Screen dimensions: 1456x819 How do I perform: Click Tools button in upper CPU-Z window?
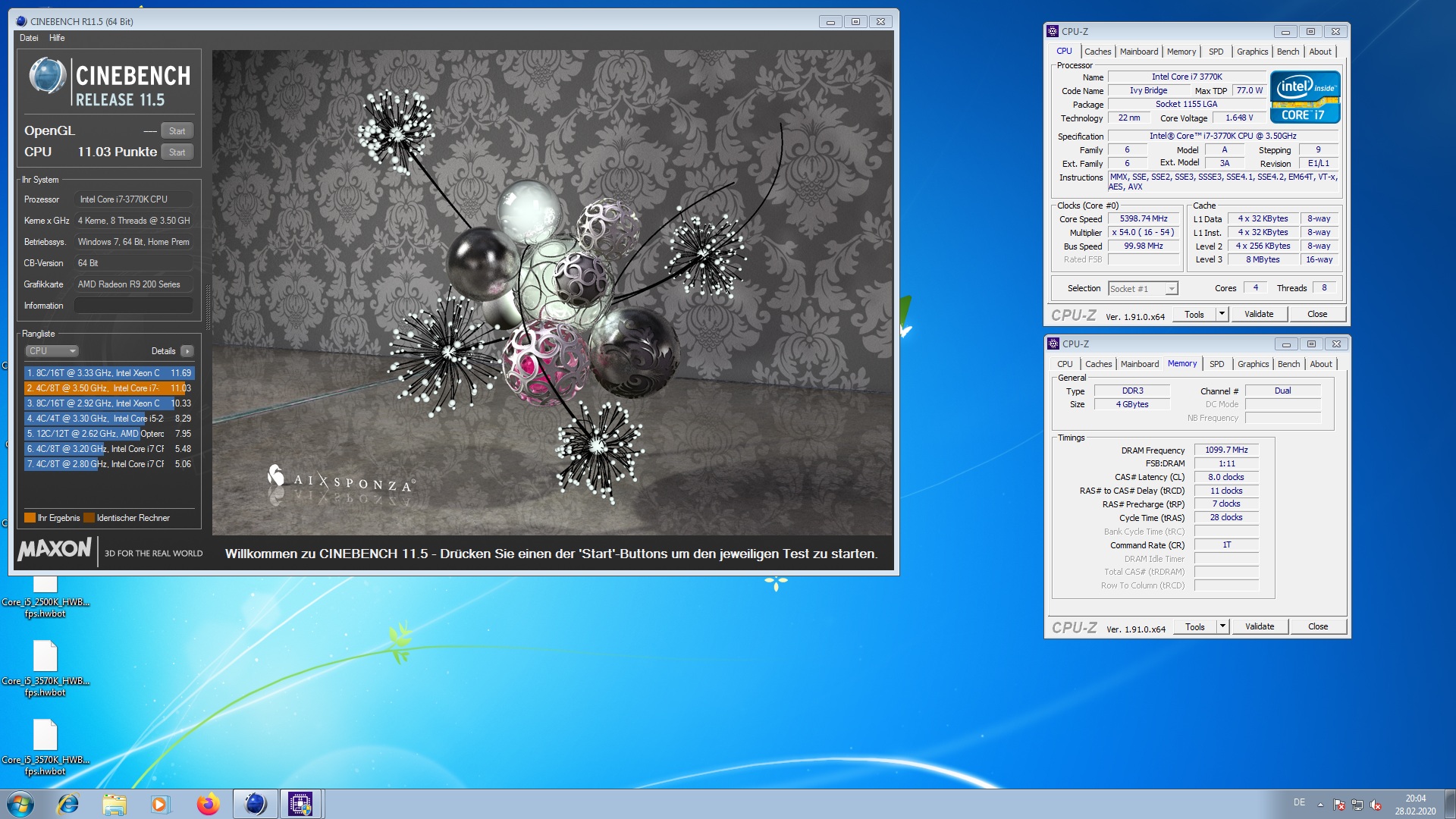[x=1194, y=315]
